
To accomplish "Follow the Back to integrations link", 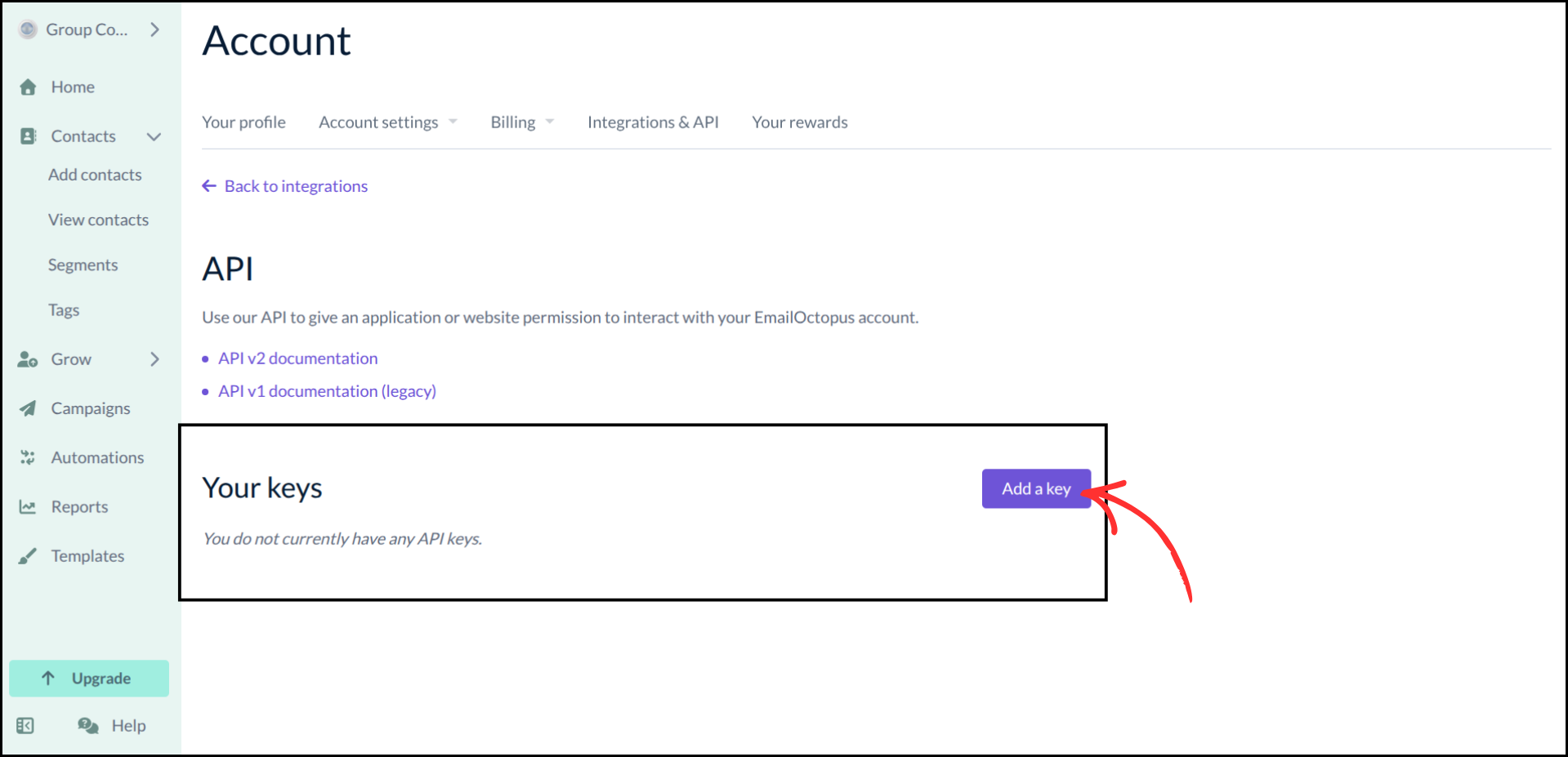I will [x=284, y=185].
